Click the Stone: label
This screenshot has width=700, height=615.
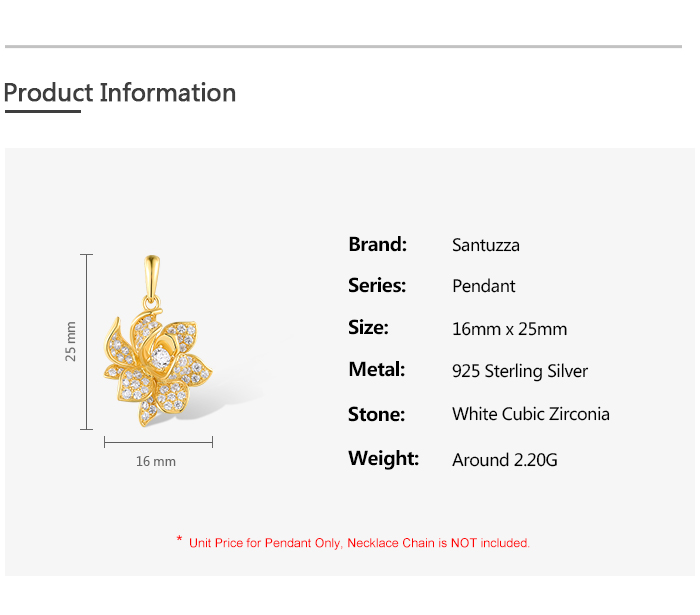pyautogui.click(x=376, y=415)
